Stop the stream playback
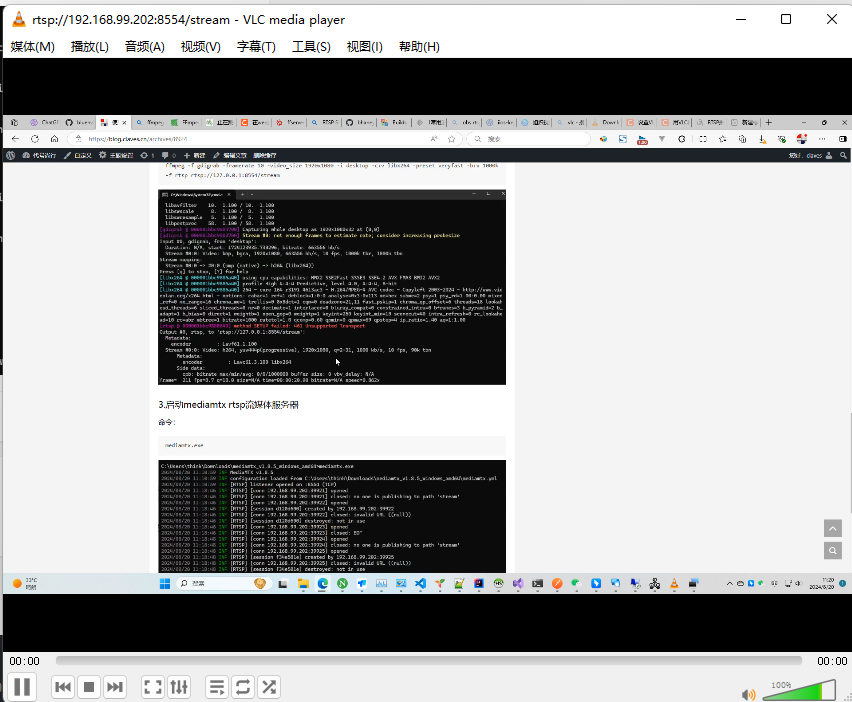Viewport: 852px width, 702px height. pos(89,687)
